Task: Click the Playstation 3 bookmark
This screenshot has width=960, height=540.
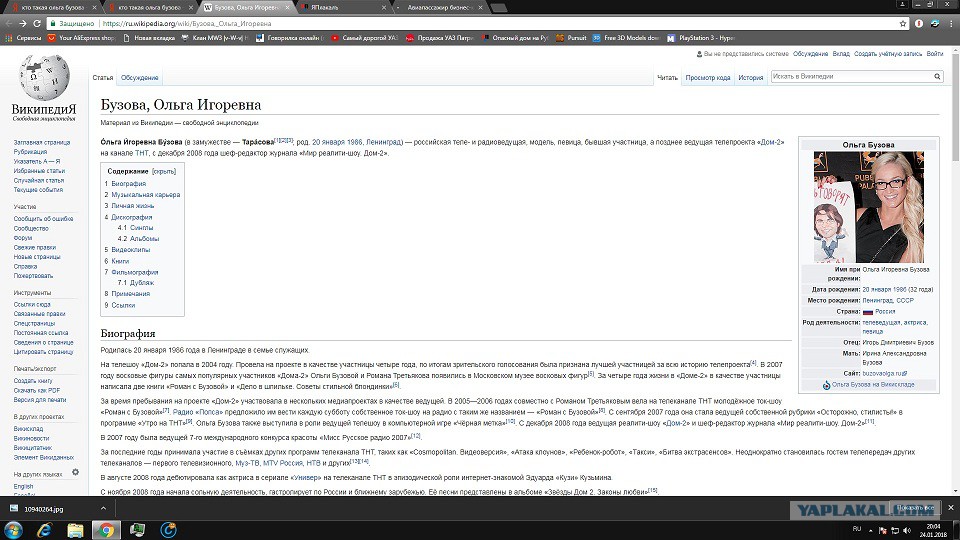Action: coord(701,38)
